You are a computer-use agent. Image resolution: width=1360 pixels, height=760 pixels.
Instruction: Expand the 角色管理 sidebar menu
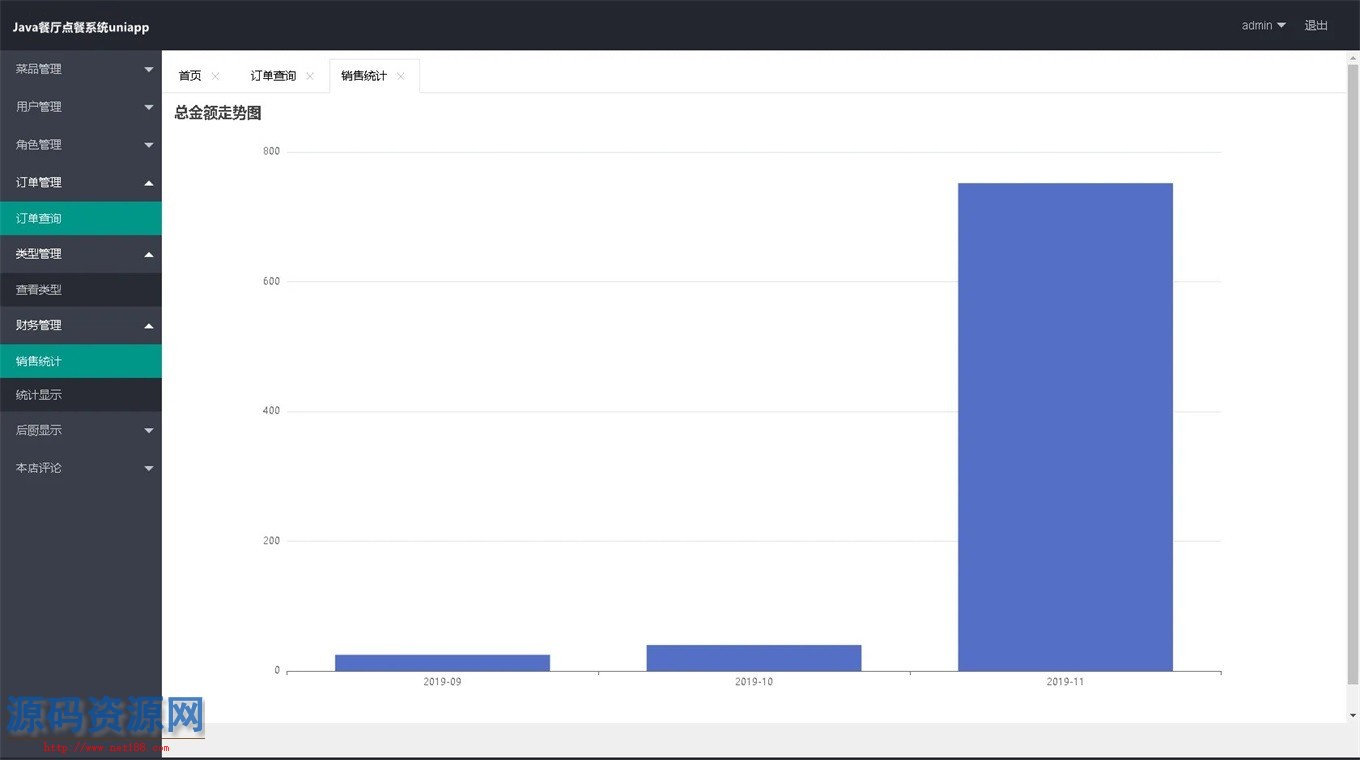coord(80,145)
